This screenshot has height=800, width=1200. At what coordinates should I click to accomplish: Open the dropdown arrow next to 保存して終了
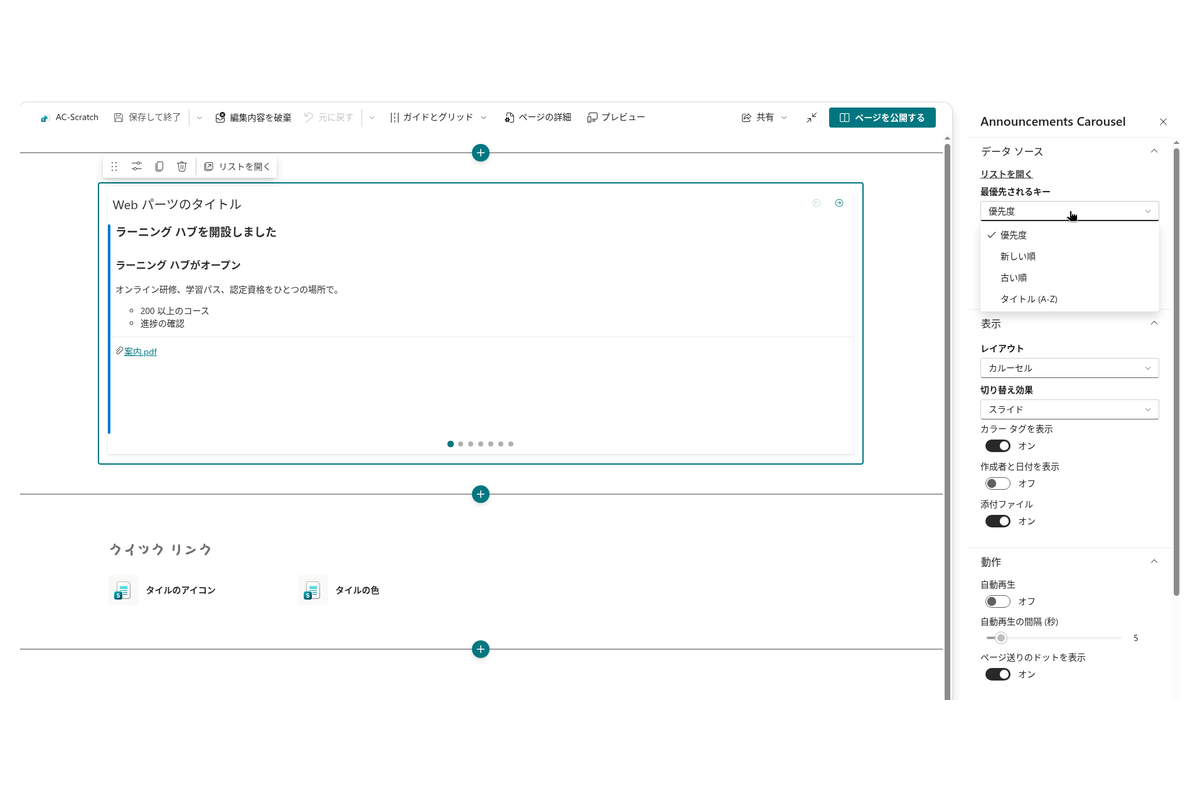(199, 117)
